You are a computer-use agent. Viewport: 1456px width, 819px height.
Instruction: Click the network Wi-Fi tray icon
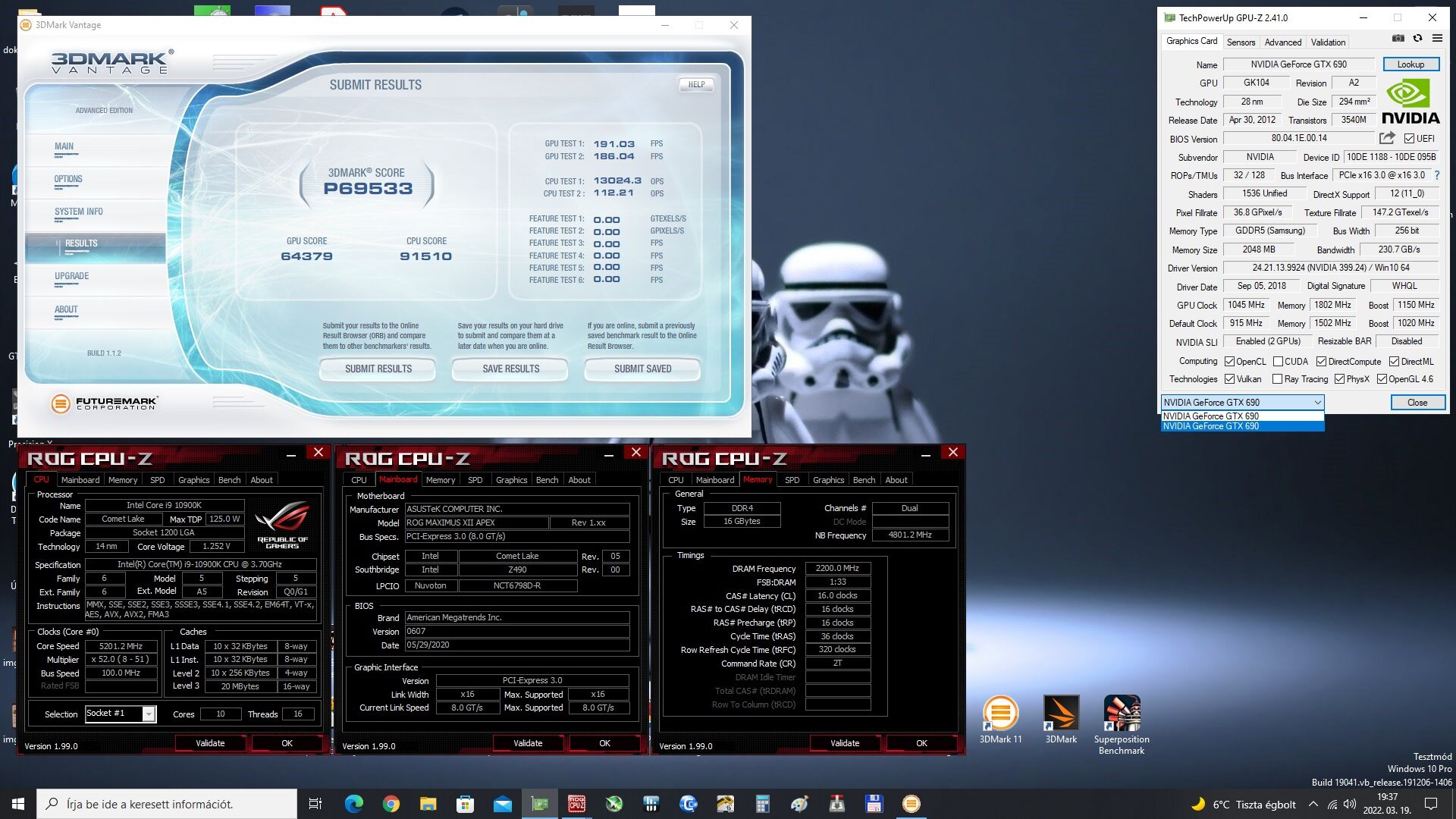1332,804
